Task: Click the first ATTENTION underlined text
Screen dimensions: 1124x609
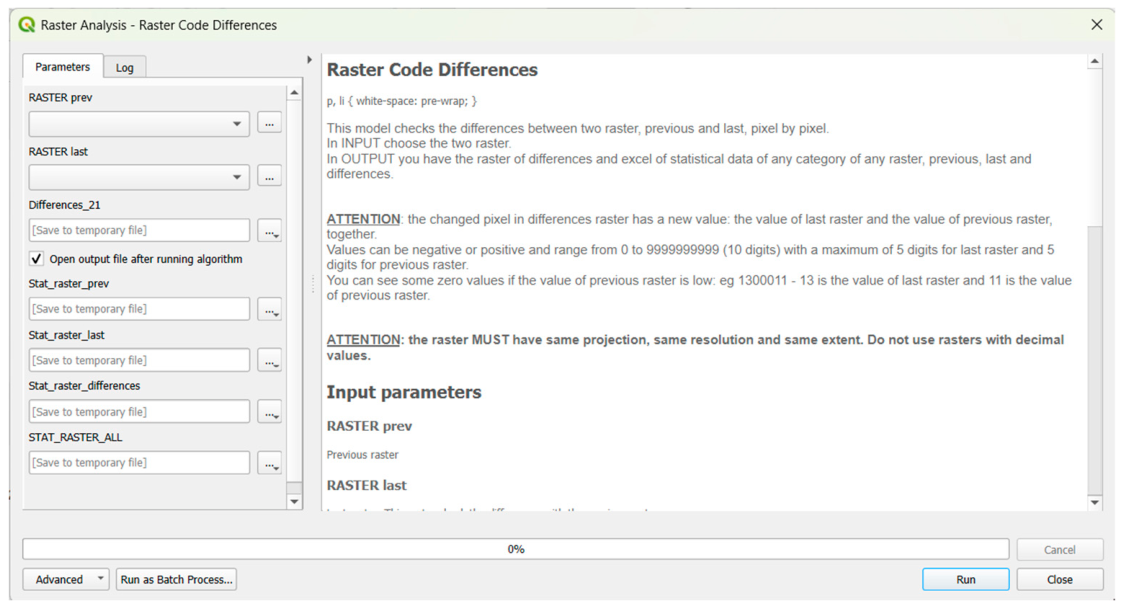Action: pos(363,219)
